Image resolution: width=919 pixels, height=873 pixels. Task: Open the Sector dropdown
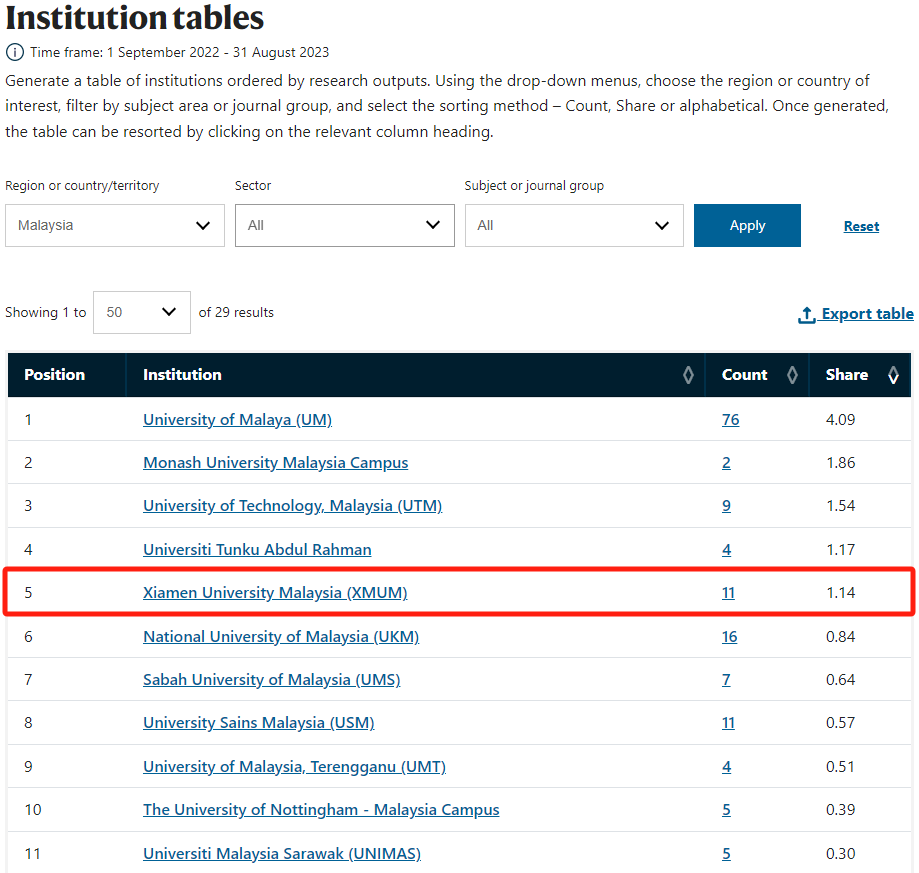point(345,226)
